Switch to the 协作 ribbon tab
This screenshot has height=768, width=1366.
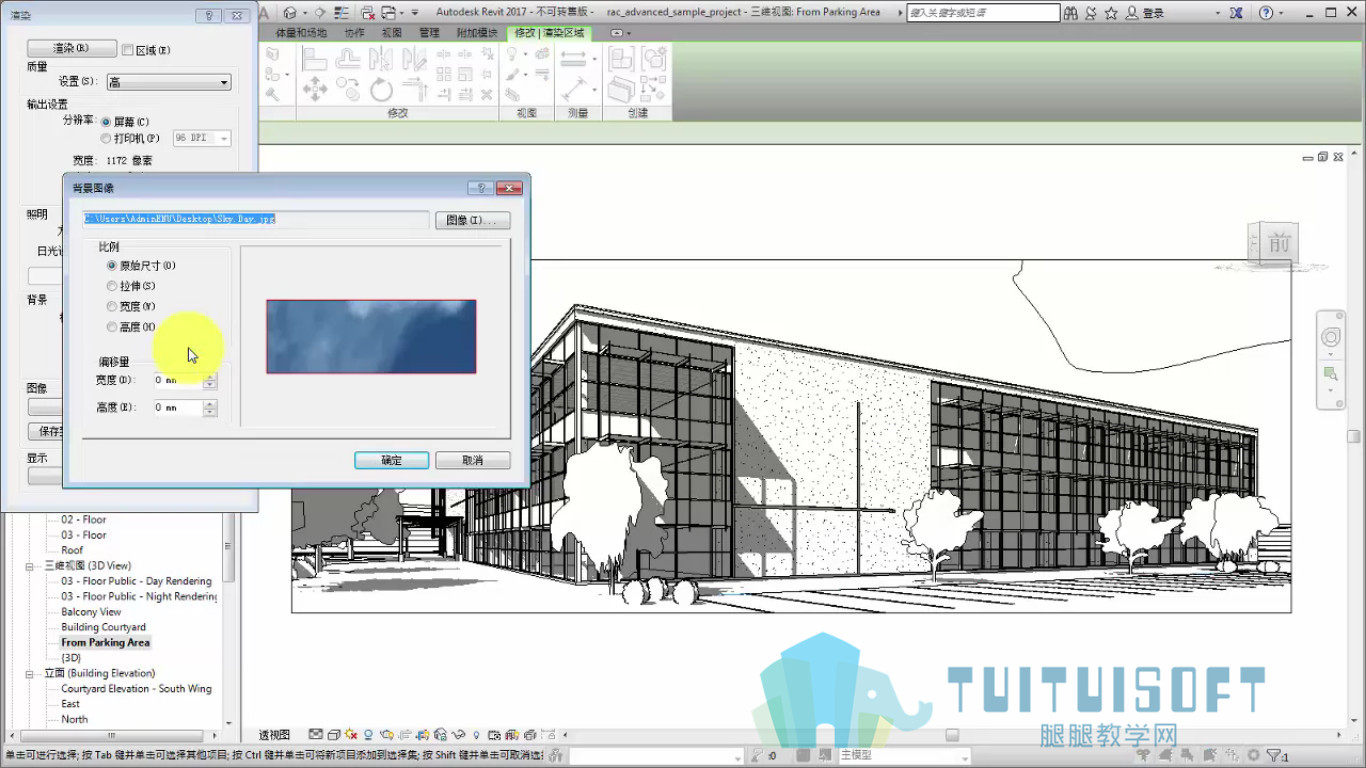pyautogui.click(x=354, y=33)
